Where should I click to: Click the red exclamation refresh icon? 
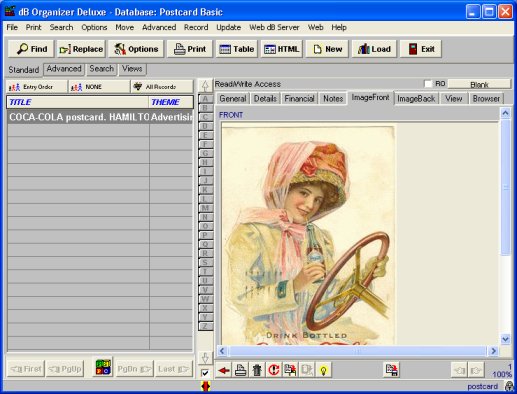click(274, 370)
